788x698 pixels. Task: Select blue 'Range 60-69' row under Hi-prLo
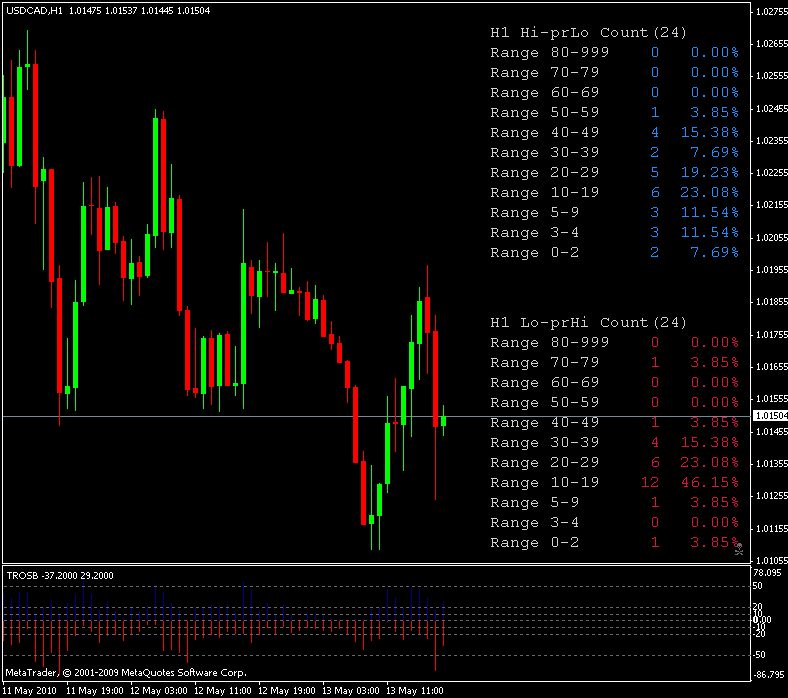(x=615, y=92)
